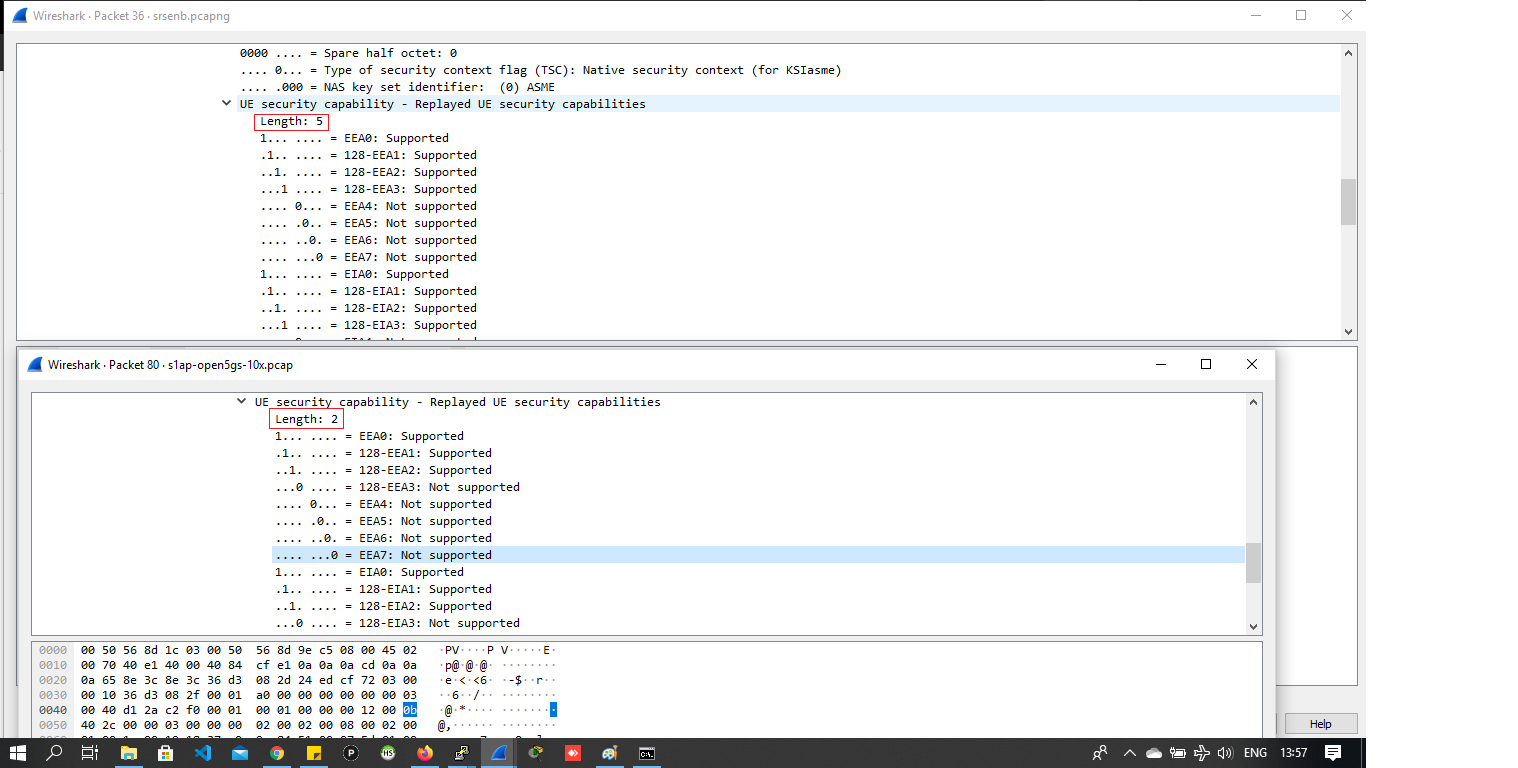Open the Command Prompt taskbar icon
The height and width of the screenshot is (768, 1518).
tap(646, 753)
